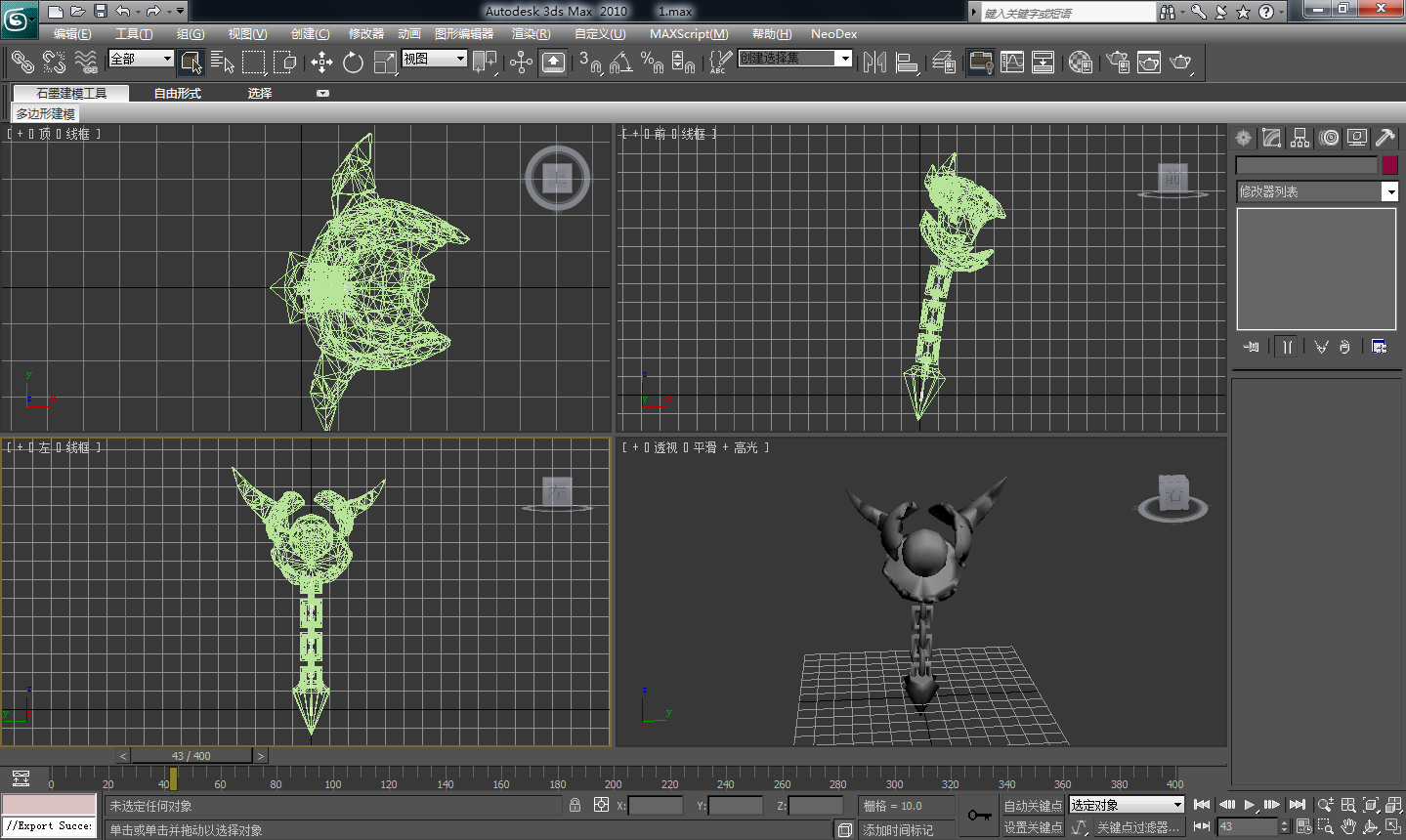Open Render Setup teapot icon
This screenshot has width=1406, height=840.
1118,62
